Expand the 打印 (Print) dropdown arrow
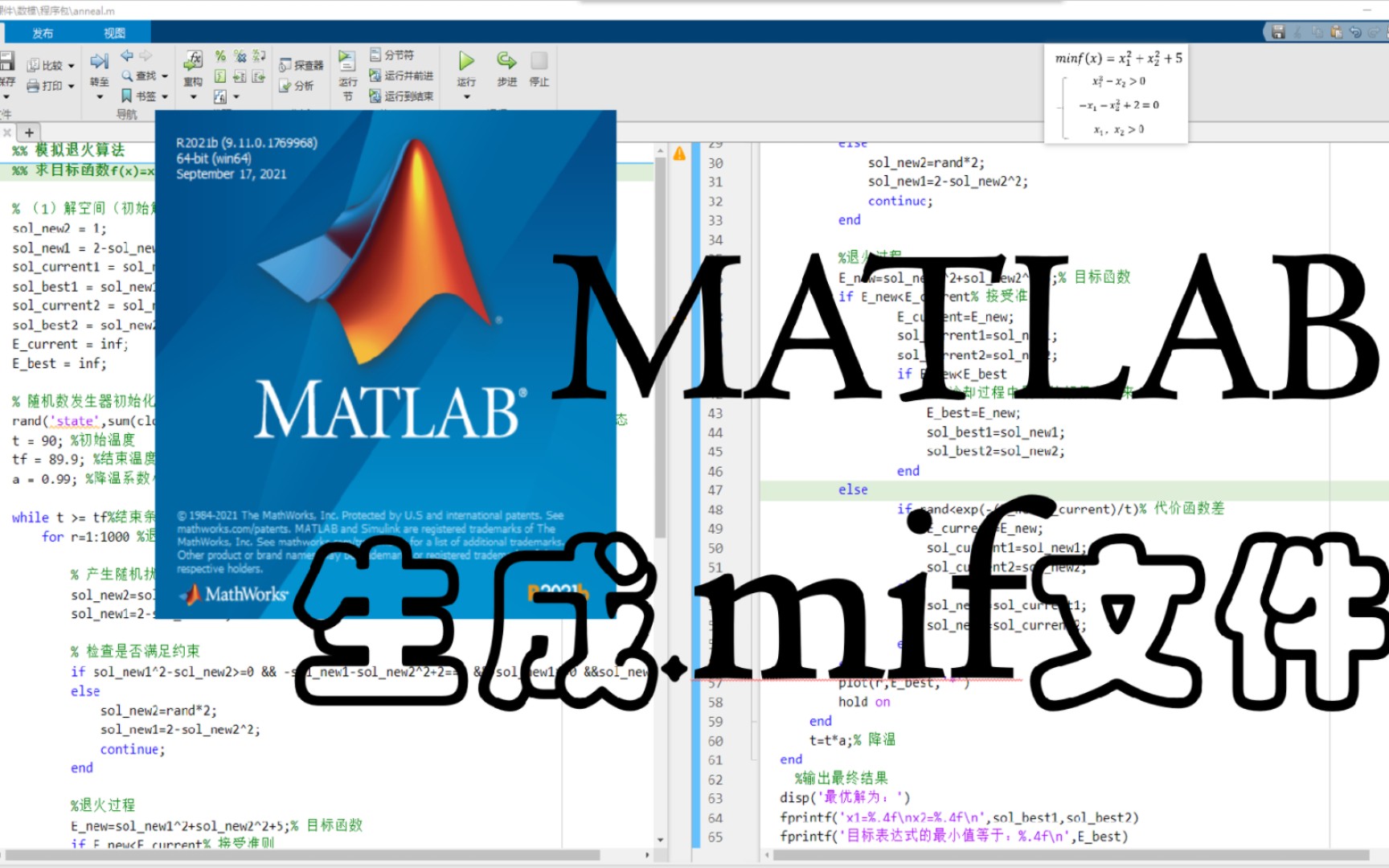The width and height of the screenshot is (1389, 868). pos(71,86)
